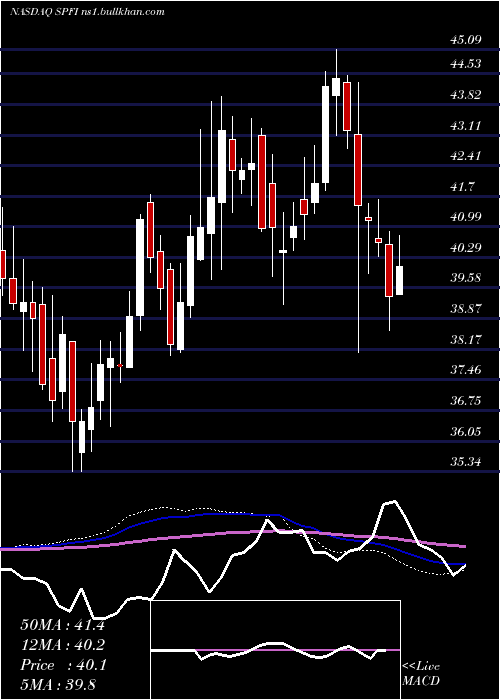The height and width of the screenshot is (700, 500).
Task: Click the highest candlestick near 45.09
Action: pos(336,87)
